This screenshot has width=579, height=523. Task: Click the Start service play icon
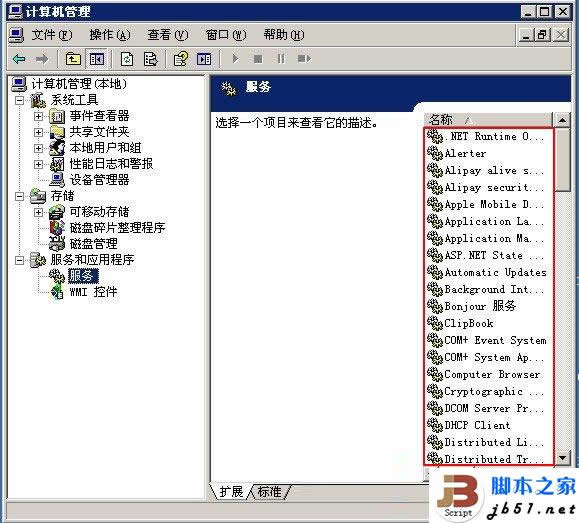click(235, 59)
